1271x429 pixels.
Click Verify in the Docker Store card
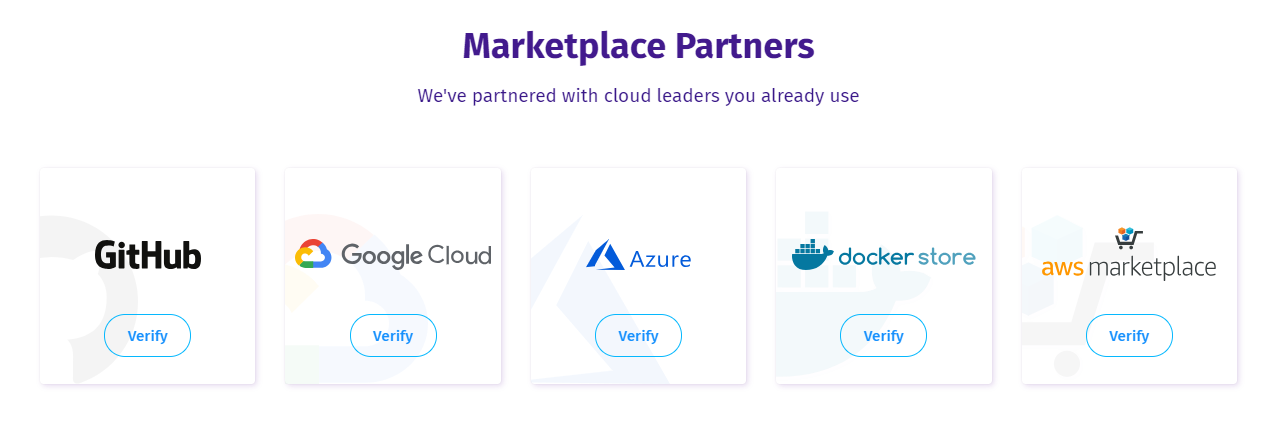point(883,336)
